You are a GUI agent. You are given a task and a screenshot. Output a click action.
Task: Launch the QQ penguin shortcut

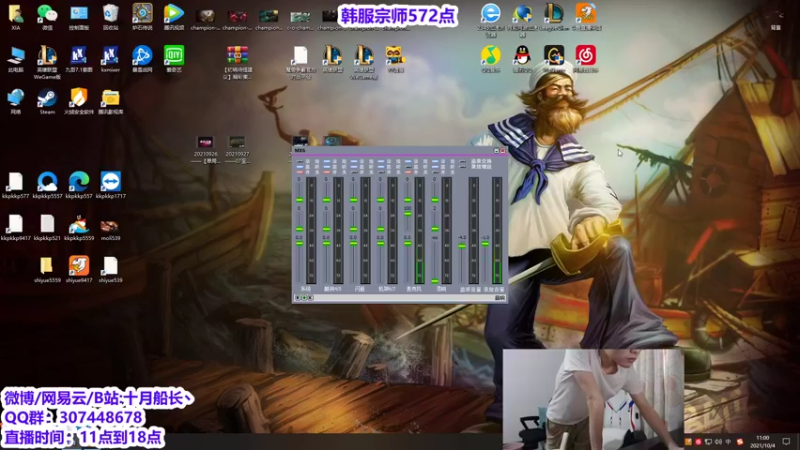click(x=522, y=58)
